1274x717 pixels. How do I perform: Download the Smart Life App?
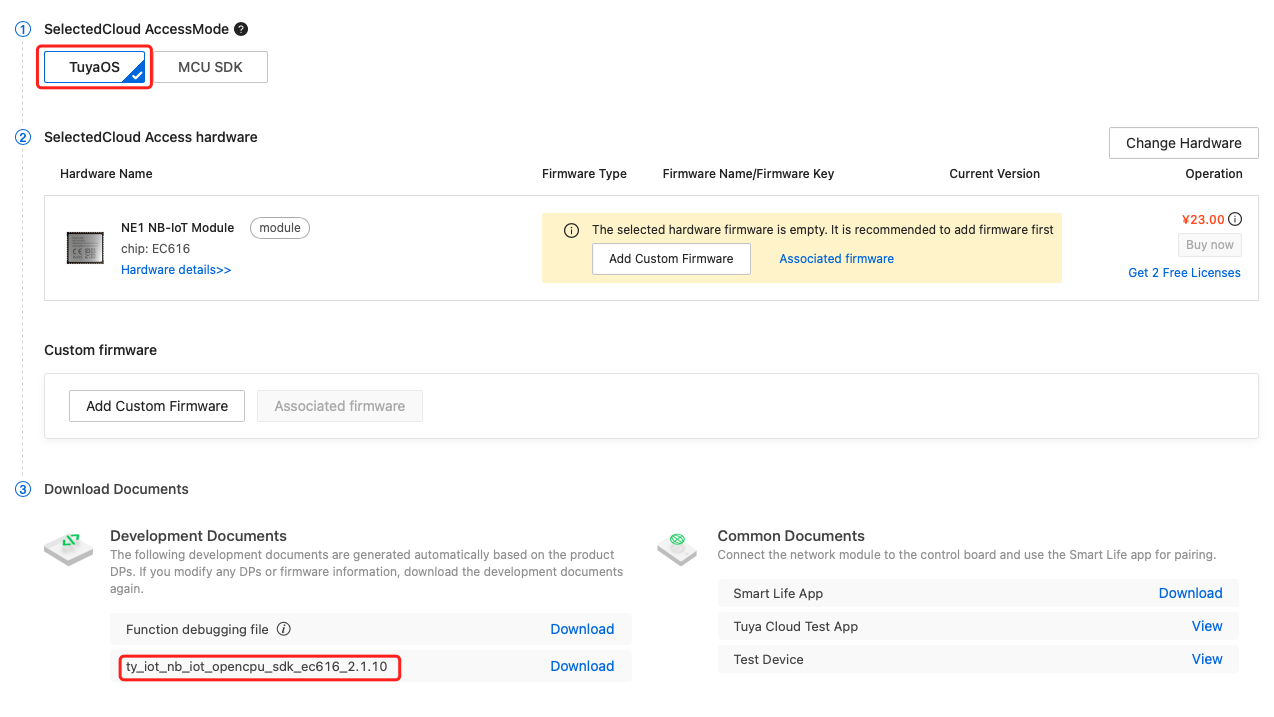(1190, 593)
